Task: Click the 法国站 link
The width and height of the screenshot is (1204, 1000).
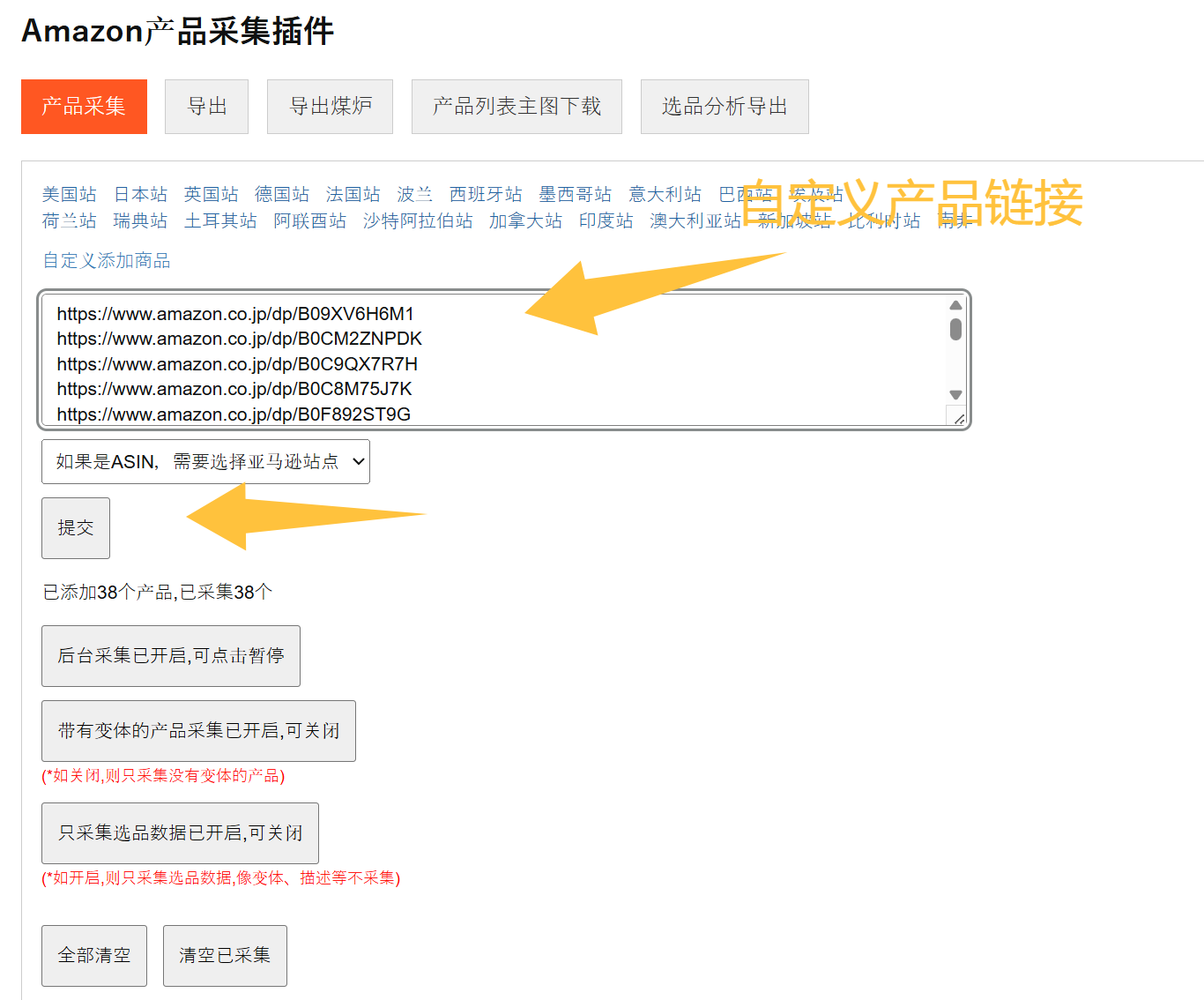Action: (x=353, y=194)
